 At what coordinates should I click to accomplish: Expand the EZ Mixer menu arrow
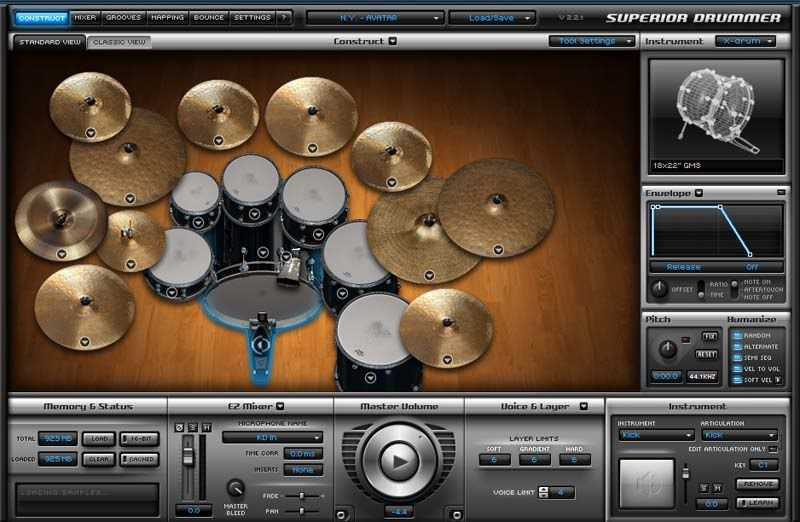coord(280,406)
